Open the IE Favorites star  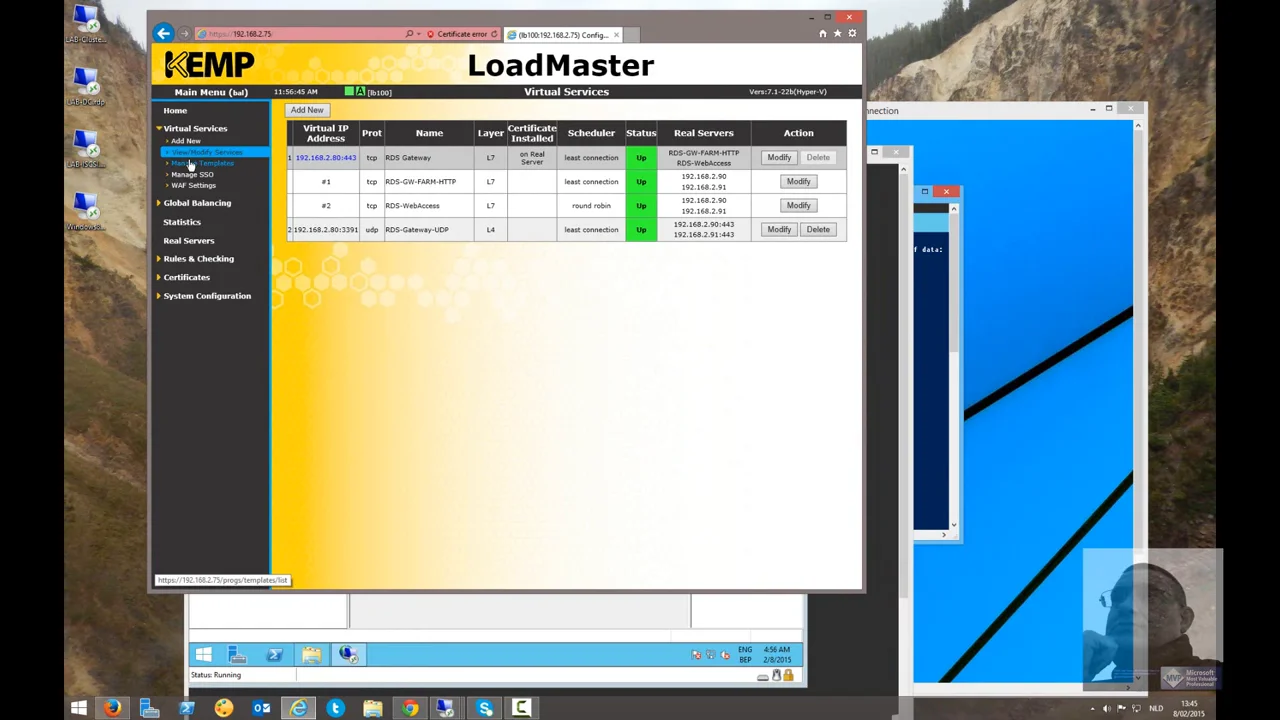tap(837, 34)
